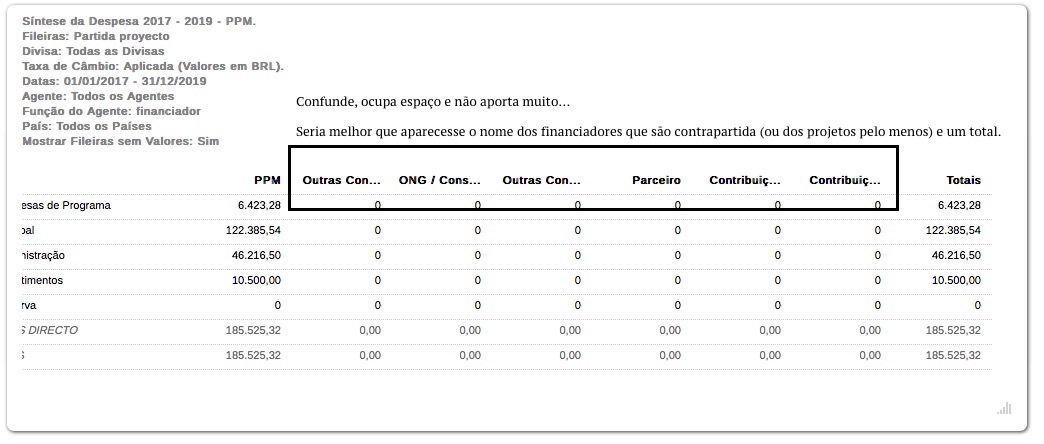Screen dimensions: 1044x444
Task: Select the last Contribuiç... column header
Action: [x=845, y=180]
